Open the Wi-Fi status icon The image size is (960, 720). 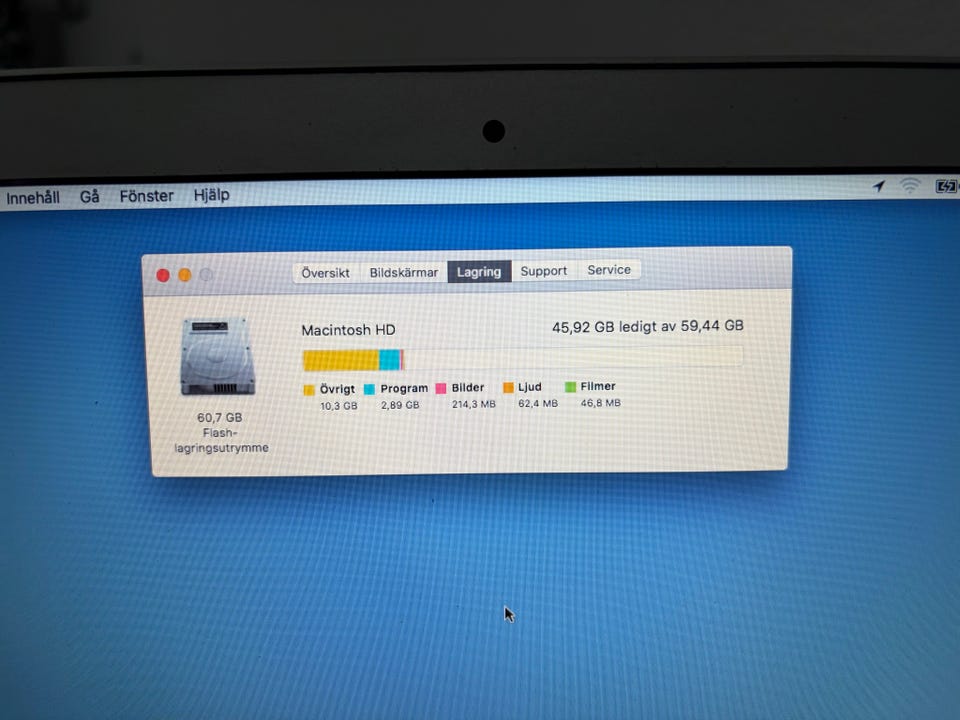pos(910,185)
